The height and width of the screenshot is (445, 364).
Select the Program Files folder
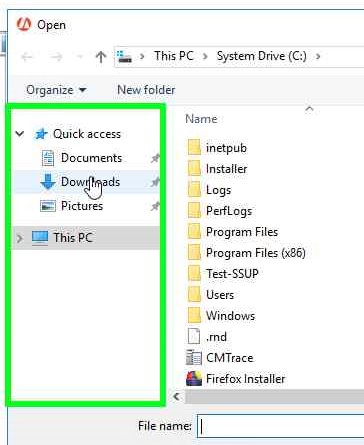pyautogui.click(x=242, y=232)
